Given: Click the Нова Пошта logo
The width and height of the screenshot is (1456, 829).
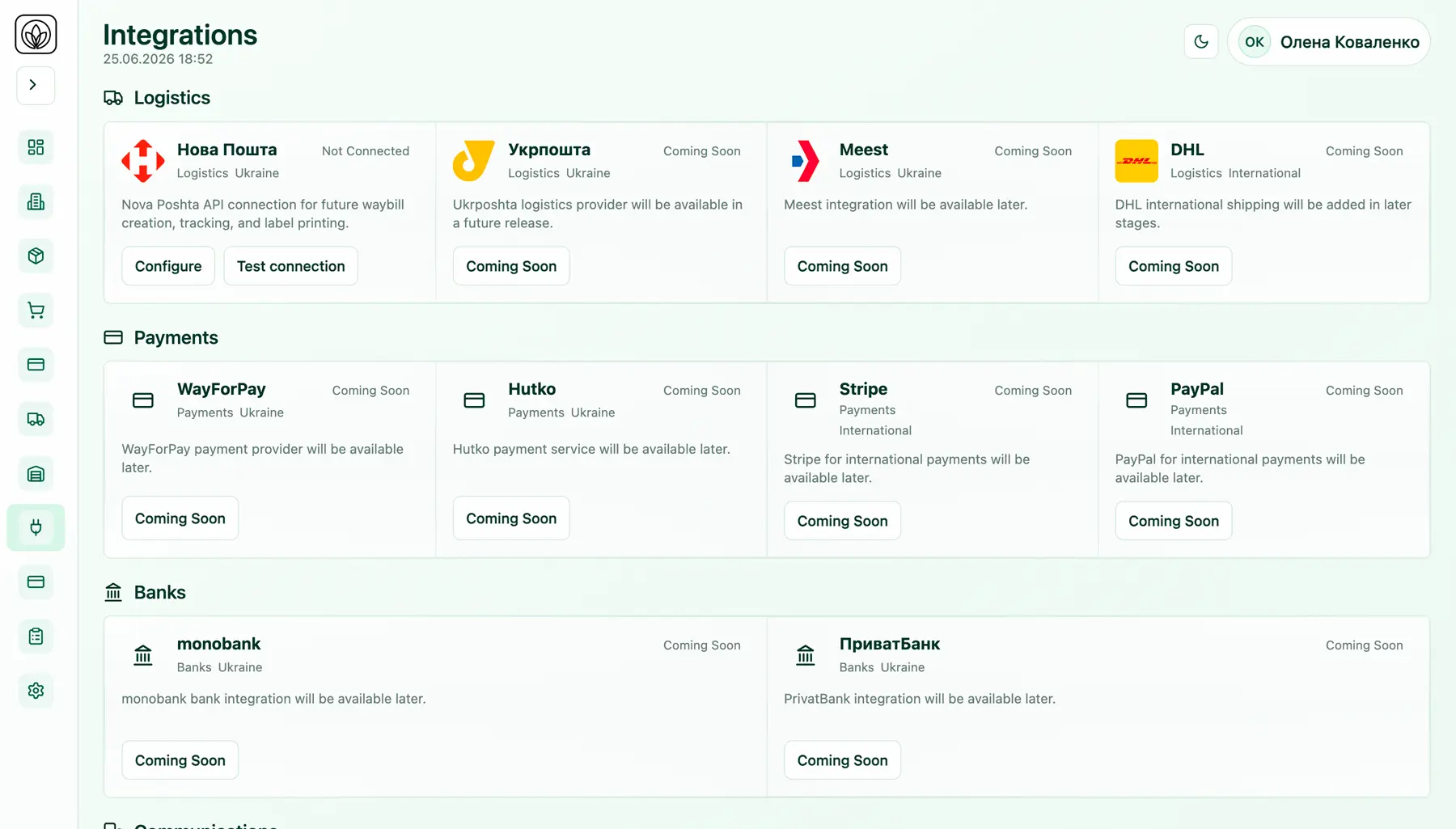Looking at the screenshot, I should tap(143, 161).
